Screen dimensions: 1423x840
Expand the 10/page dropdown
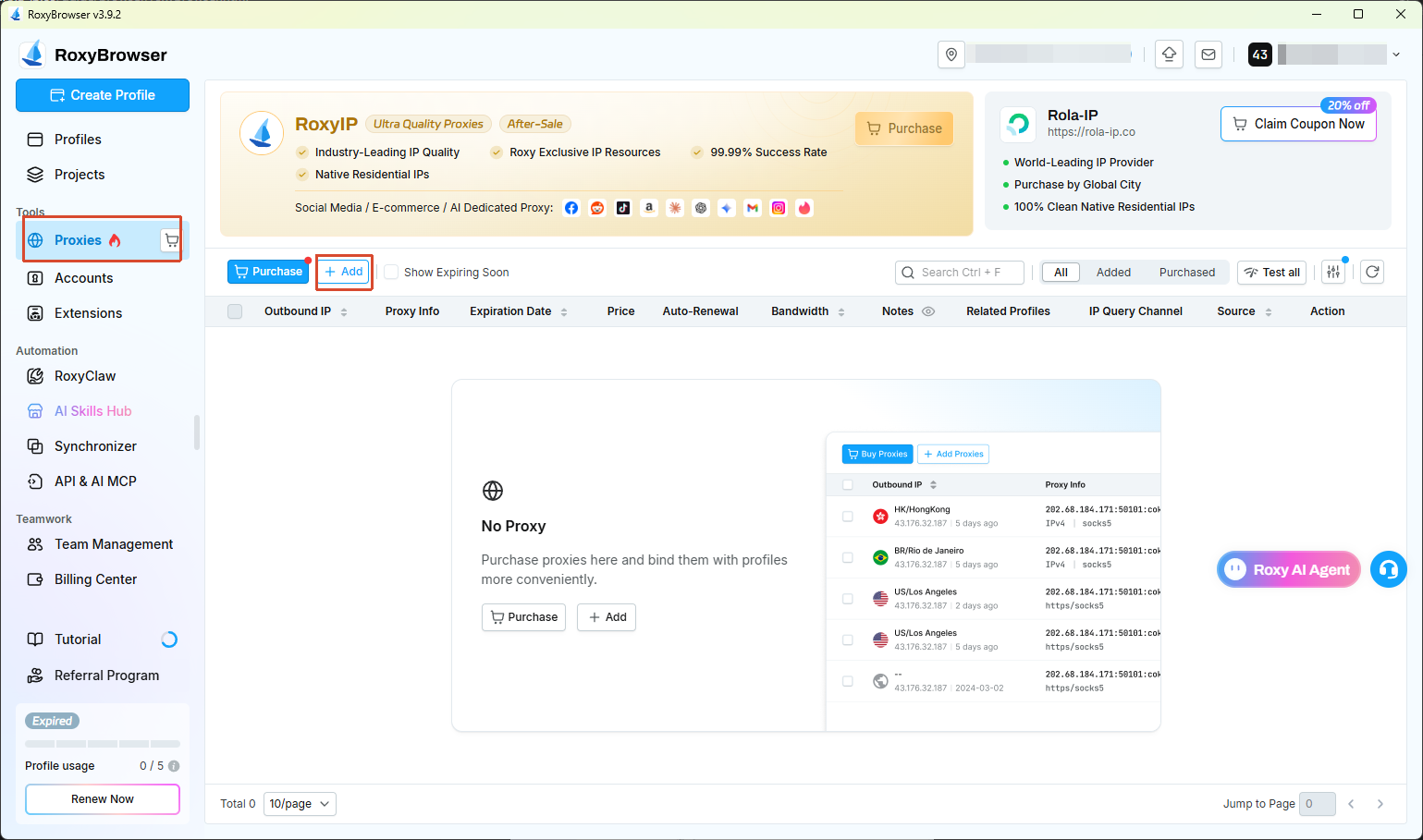point(300,804)
